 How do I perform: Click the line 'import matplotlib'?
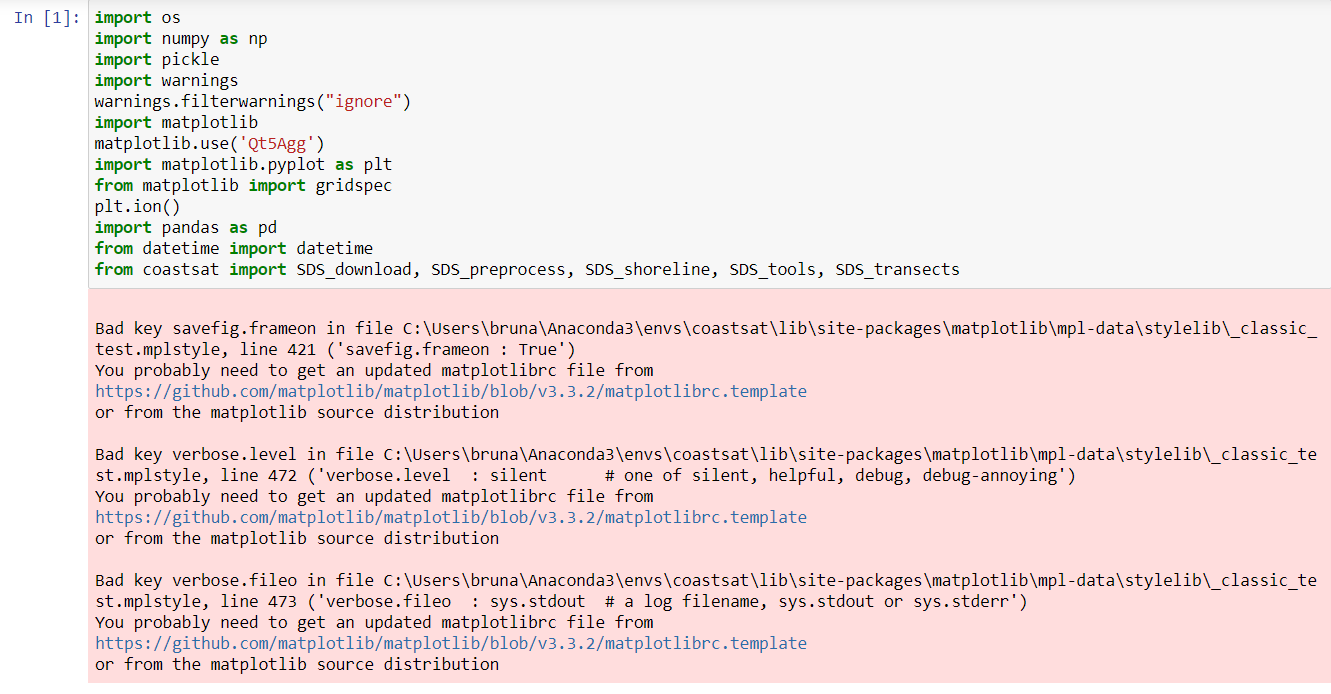(176, 123)
